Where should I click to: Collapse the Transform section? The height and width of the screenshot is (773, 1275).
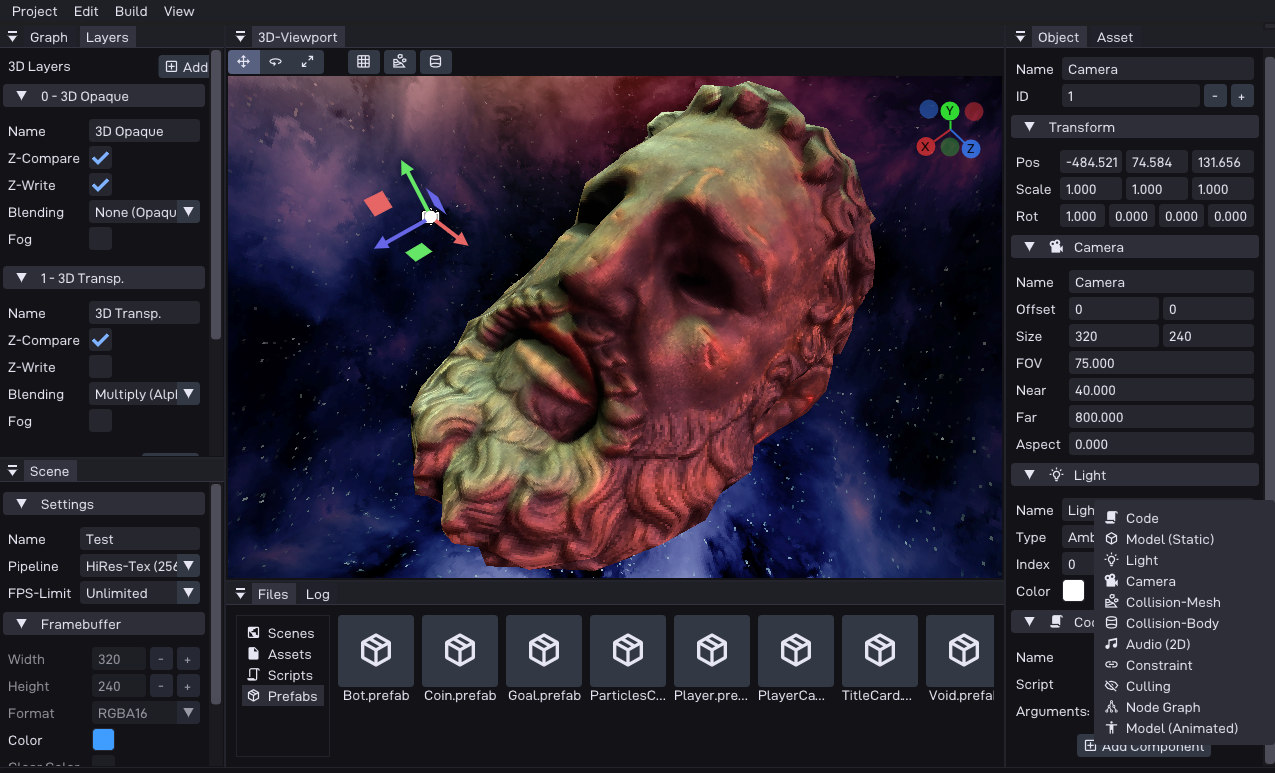pos(1028,128)
